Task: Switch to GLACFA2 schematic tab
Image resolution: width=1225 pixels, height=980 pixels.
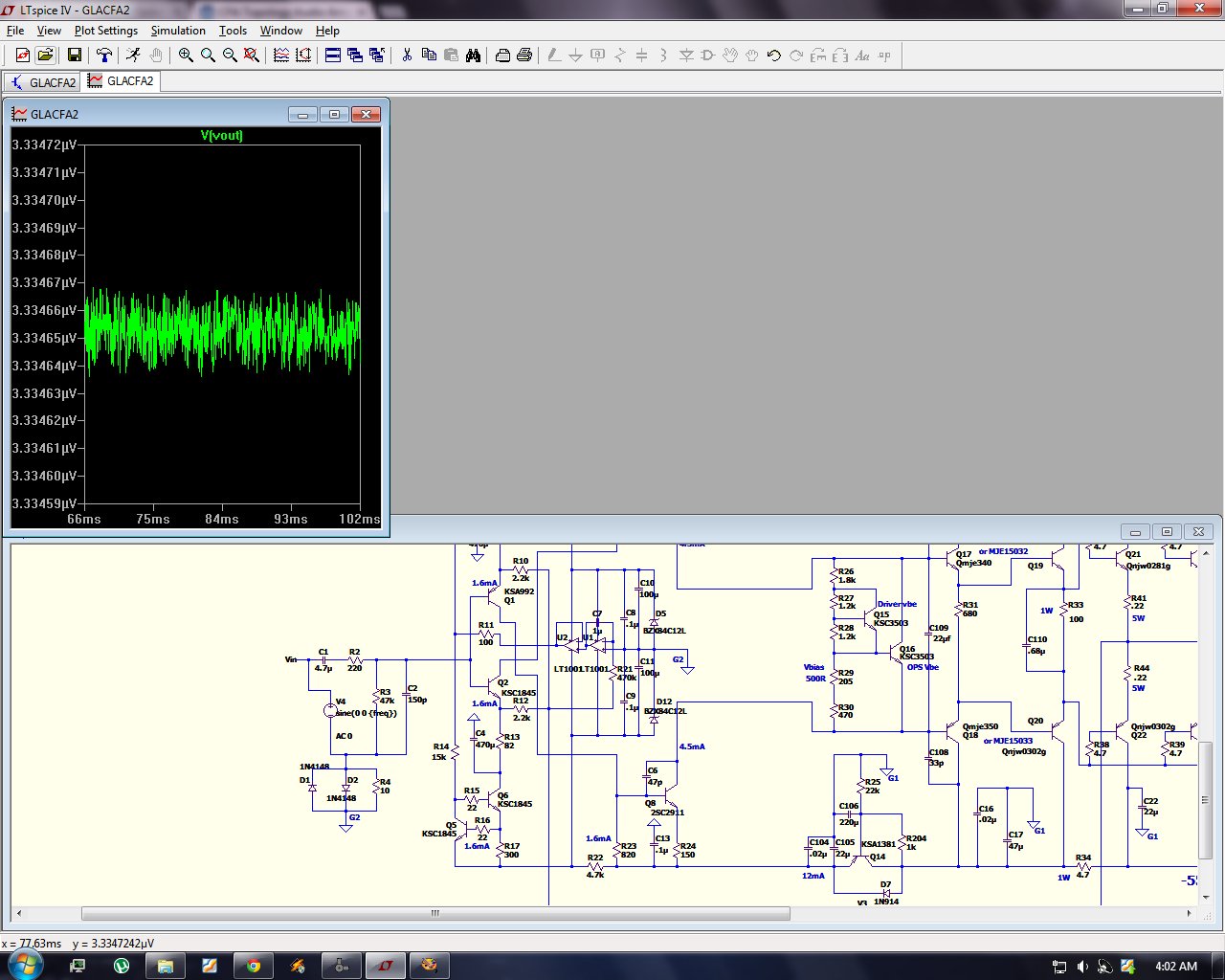Action: 42,82
